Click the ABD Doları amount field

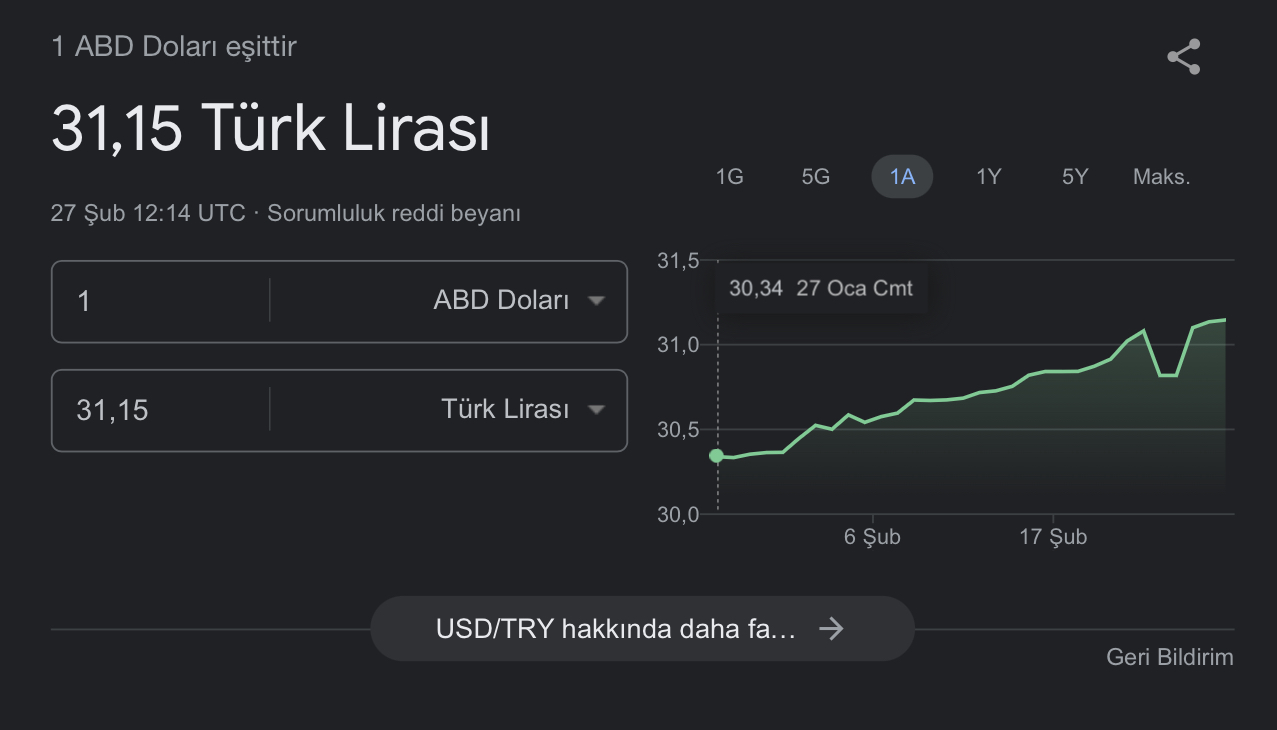pos(160,301)
